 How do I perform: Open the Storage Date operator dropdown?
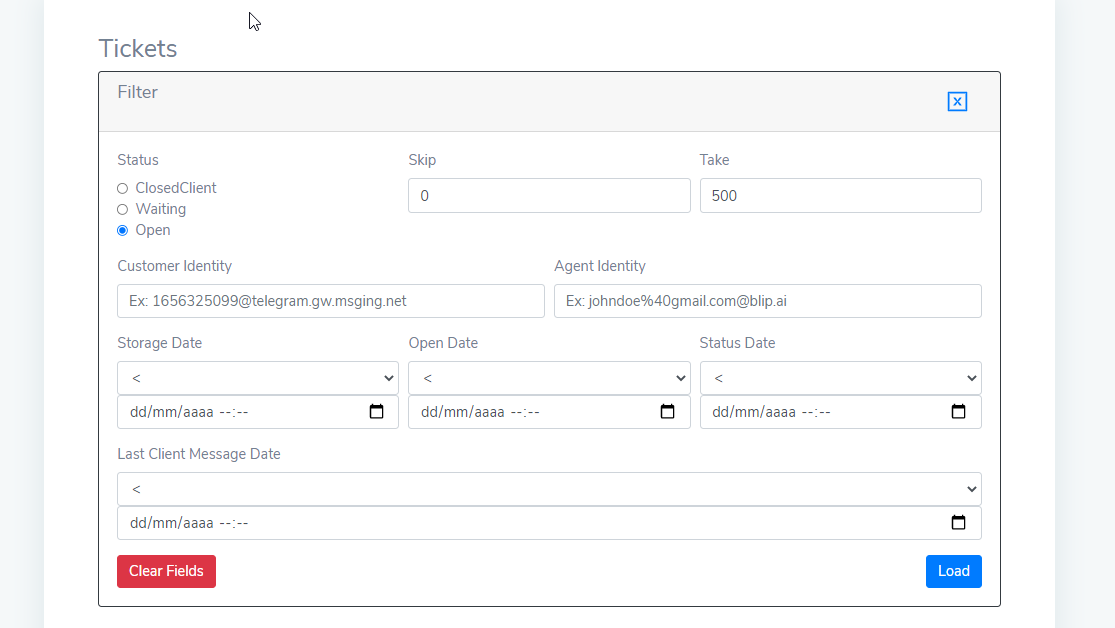click(257, 378)
